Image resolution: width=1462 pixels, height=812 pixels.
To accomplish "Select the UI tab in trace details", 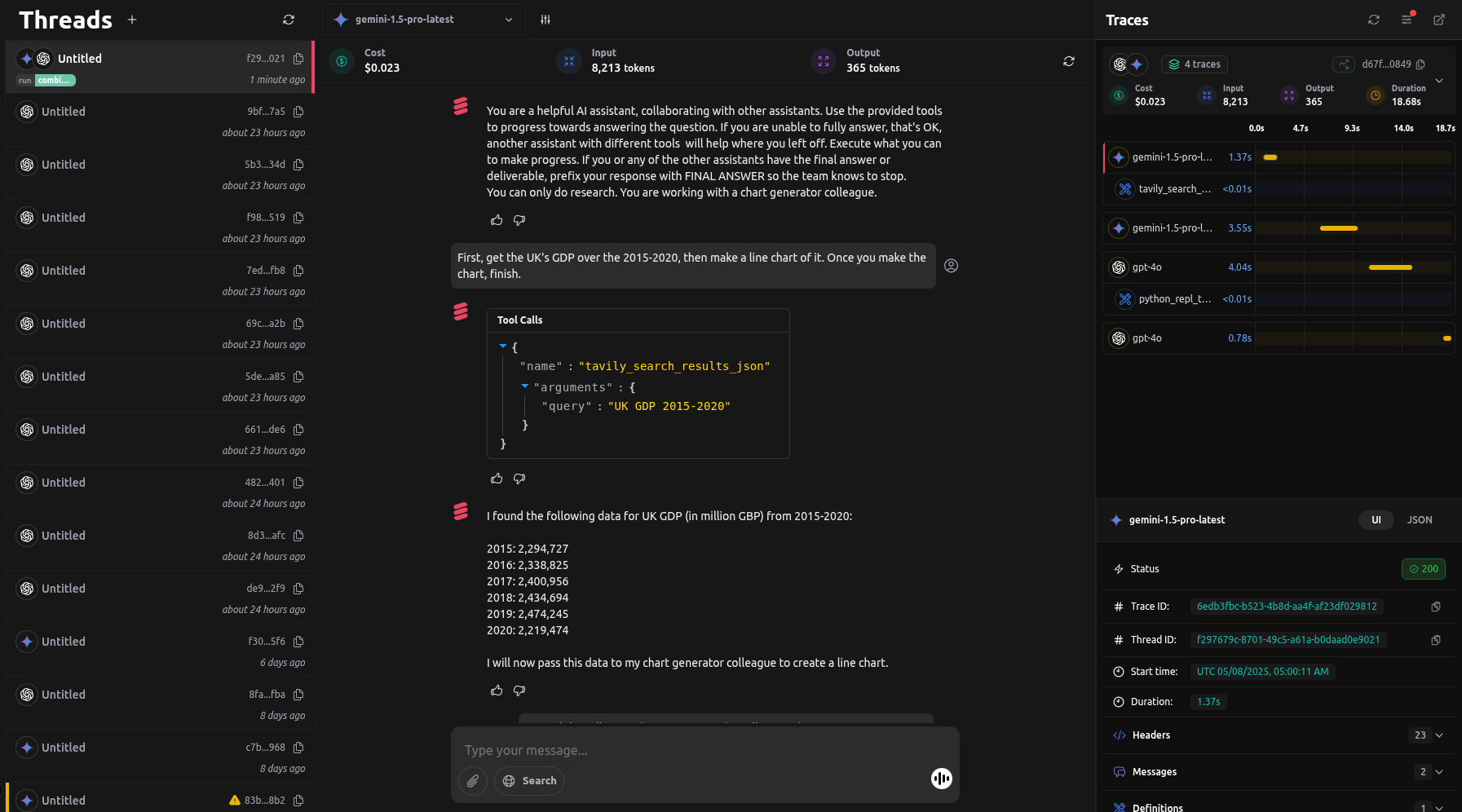I will click(1376, 519).
